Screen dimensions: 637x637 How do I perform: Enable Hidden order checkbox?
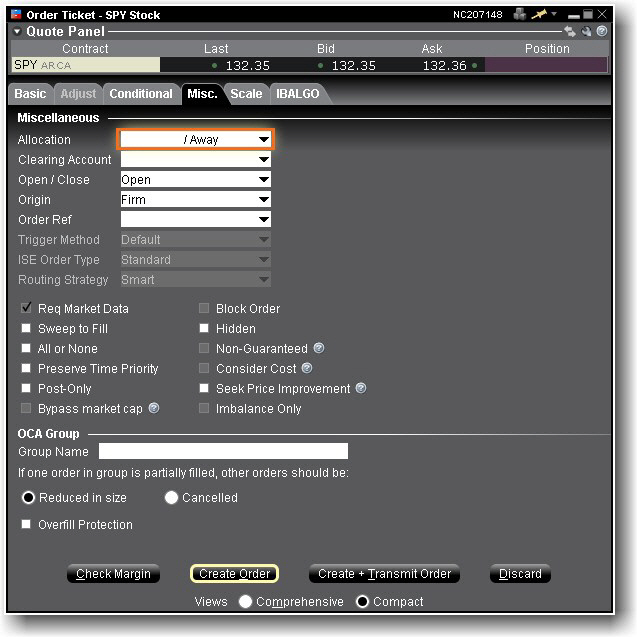(204, 328)
